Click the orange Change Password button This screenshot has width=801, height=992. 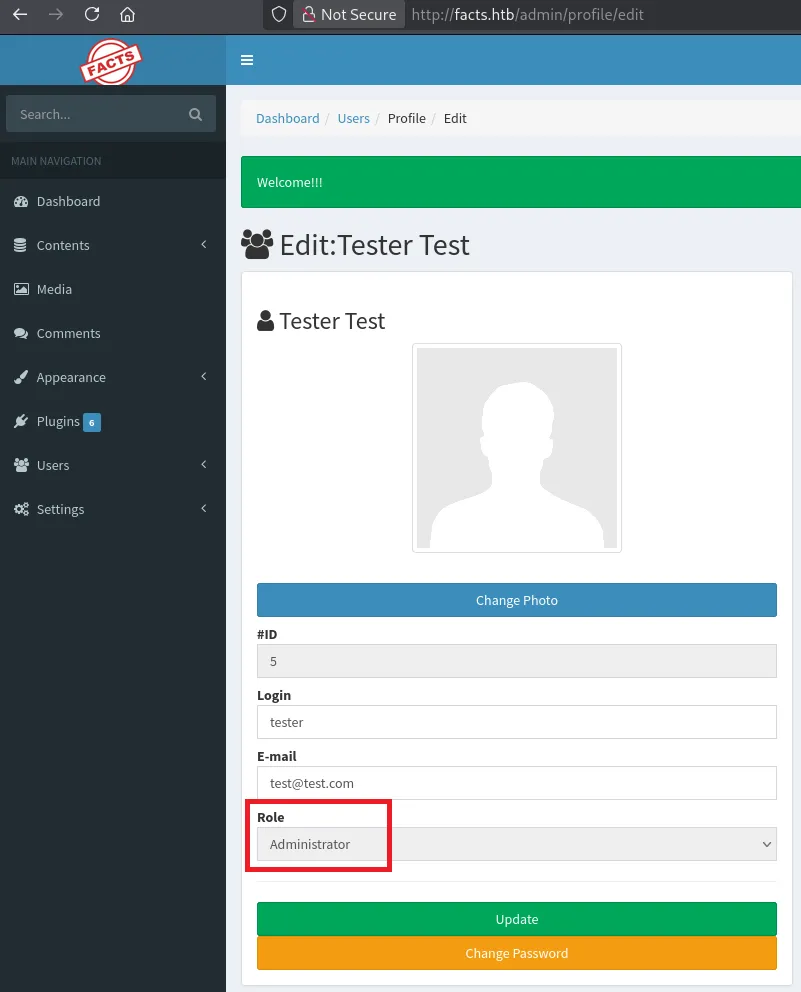[516, 953]
